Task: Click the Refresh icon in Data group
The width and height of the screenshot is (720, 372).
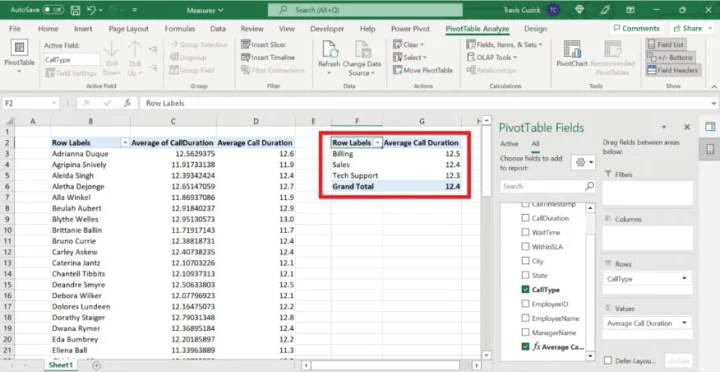Action: pyautogui.click(x=329, y=50)
